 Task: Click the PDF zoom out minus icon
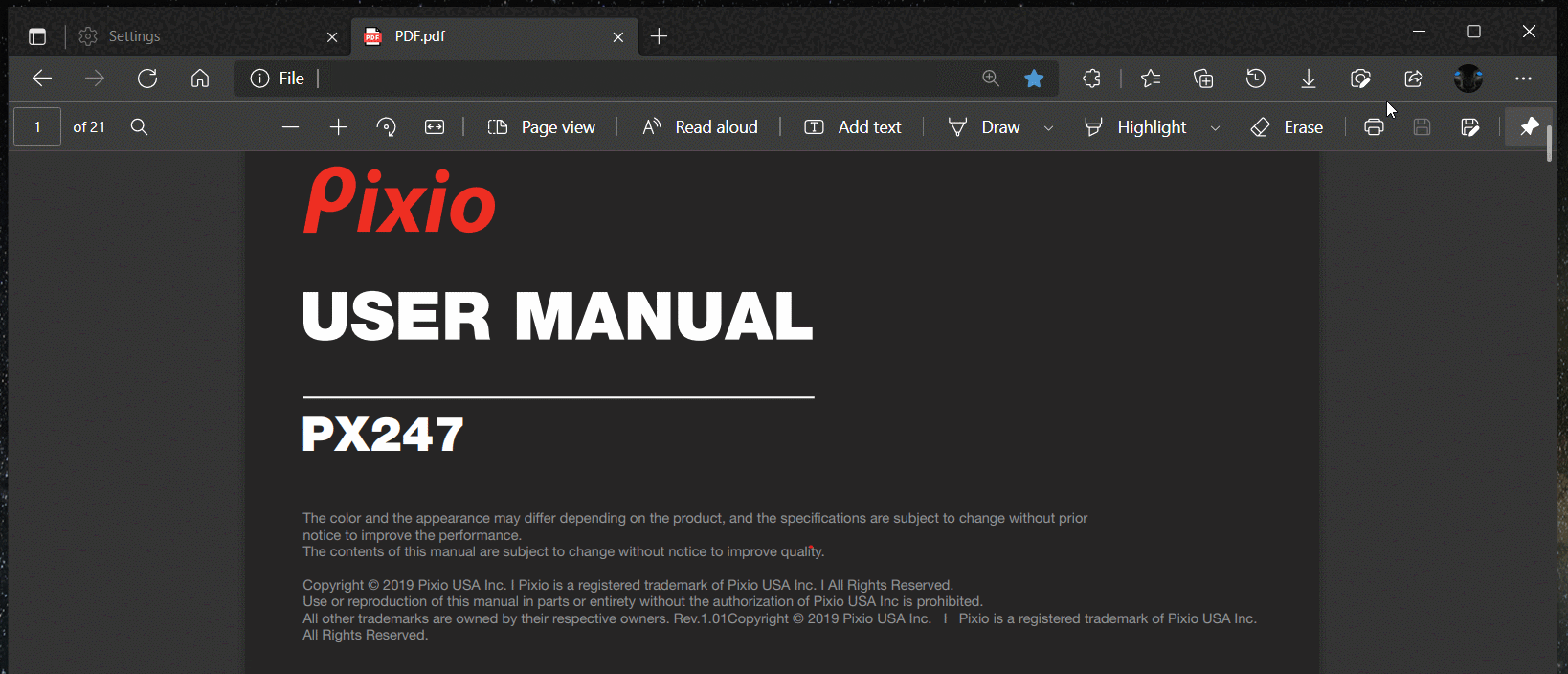(290, 127)
